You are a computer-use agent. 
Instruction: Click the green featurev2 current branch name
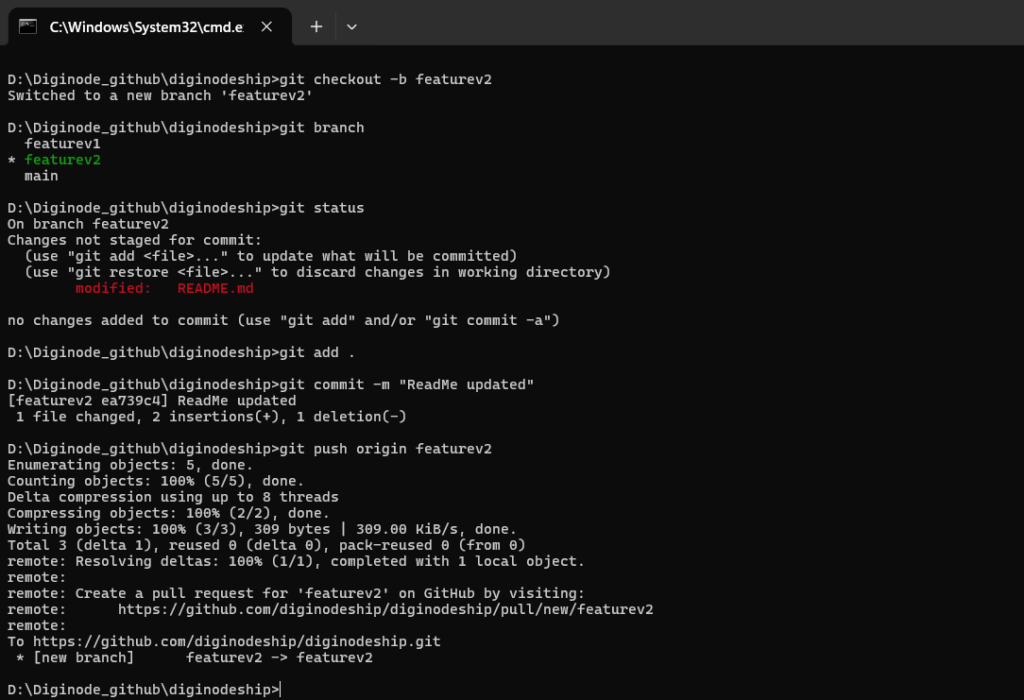(x=63, y=160)
